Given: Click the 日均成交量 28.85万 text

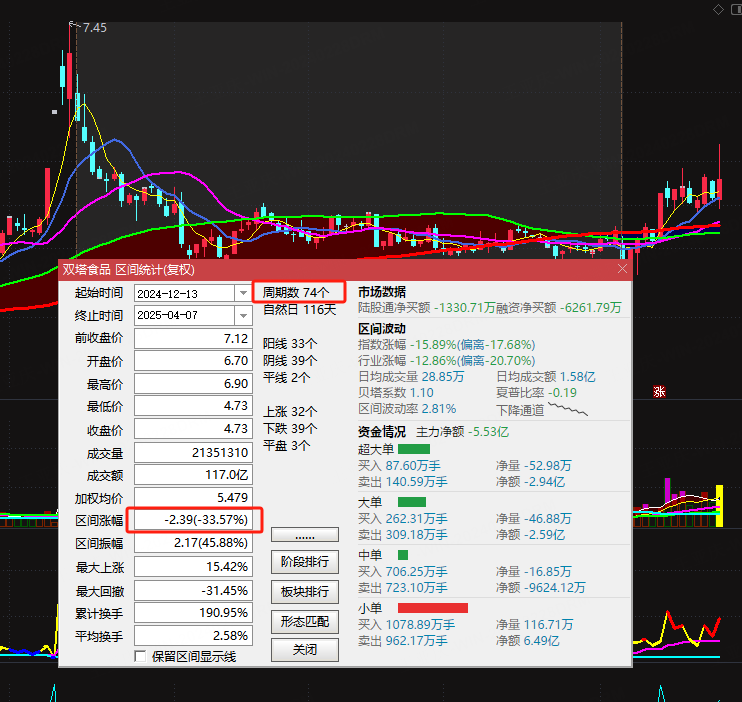Looking at the screenshot, I should pyautogui.click(x=411, y=377).
